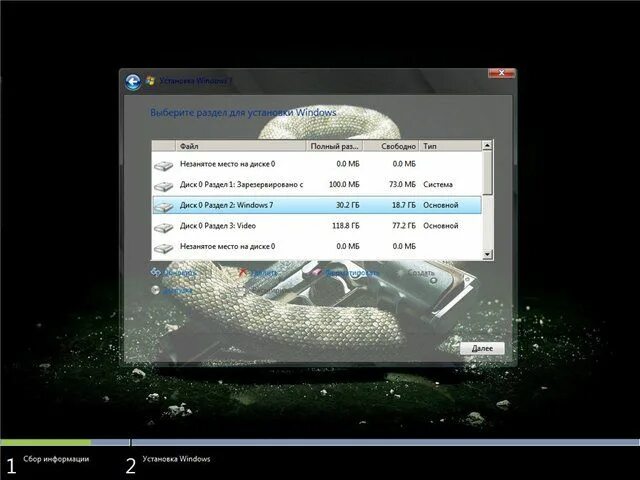
Task: Click the Удалить delete link
Action: tap(264, 272)
